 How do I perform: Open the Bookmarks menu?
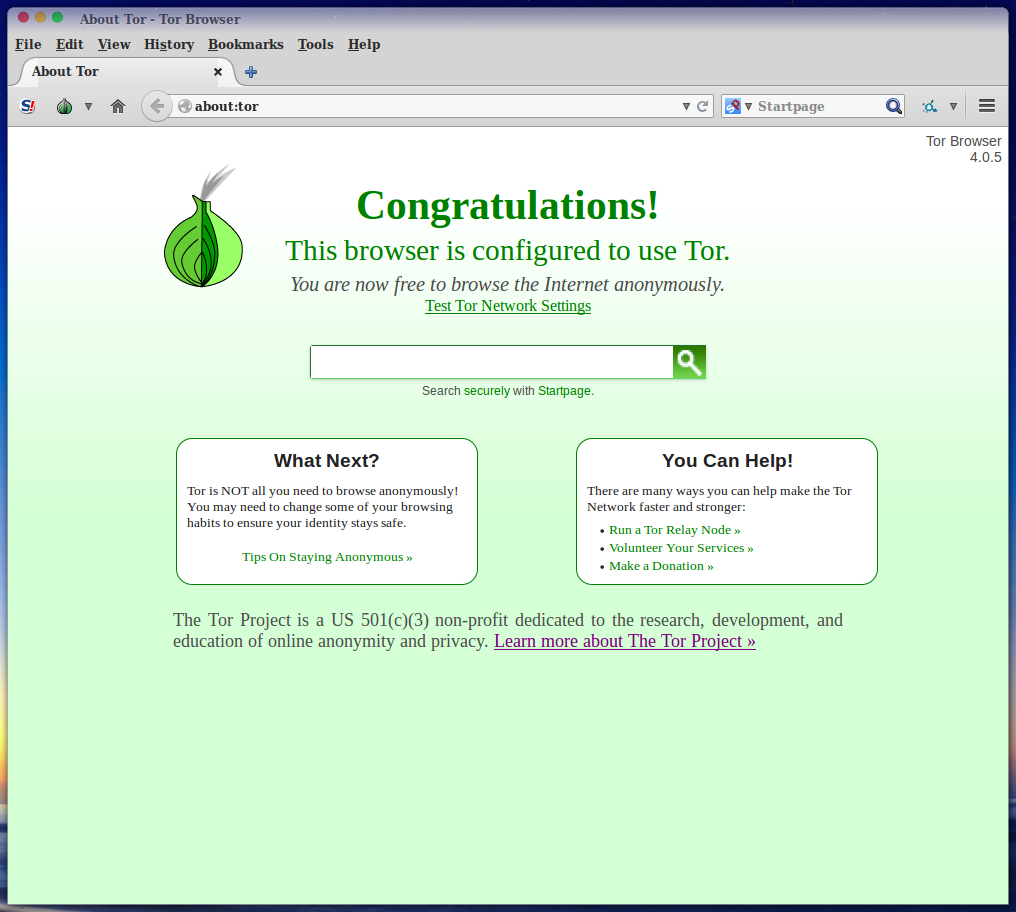[x=246, y=44]
